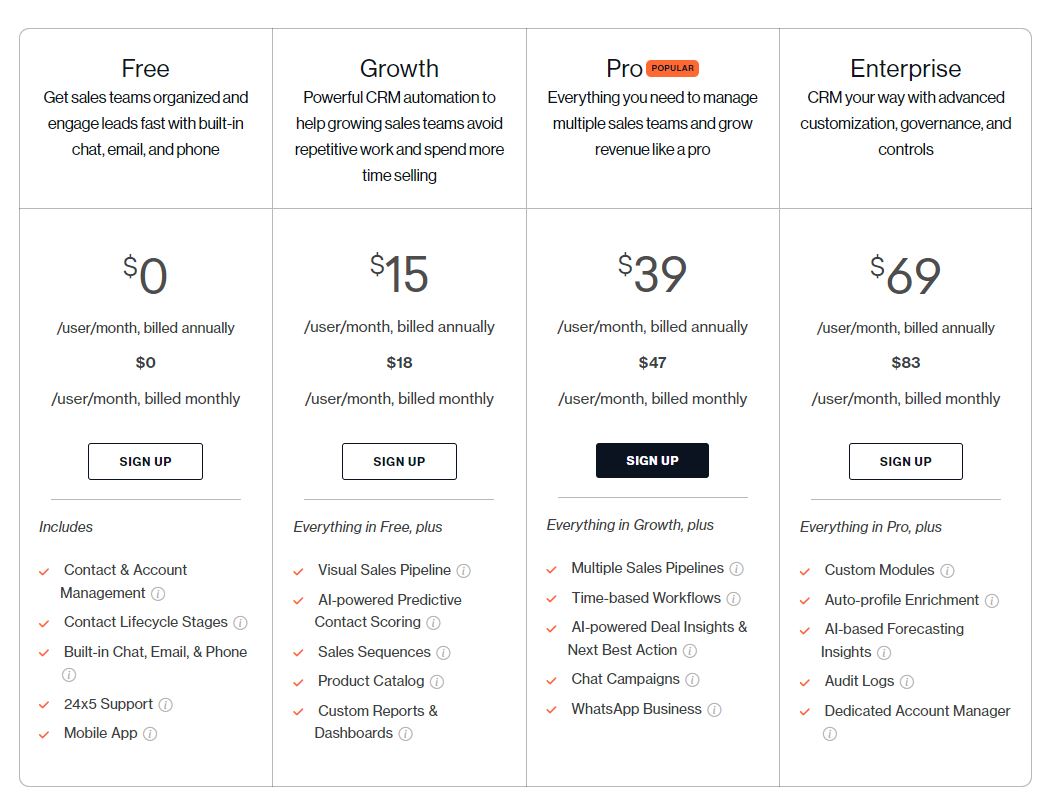The height and width of the screenshot is (793, 1050).
Task: Click info icon beside Custom Reports & Dashboards
Action: [x=405, y=734]
